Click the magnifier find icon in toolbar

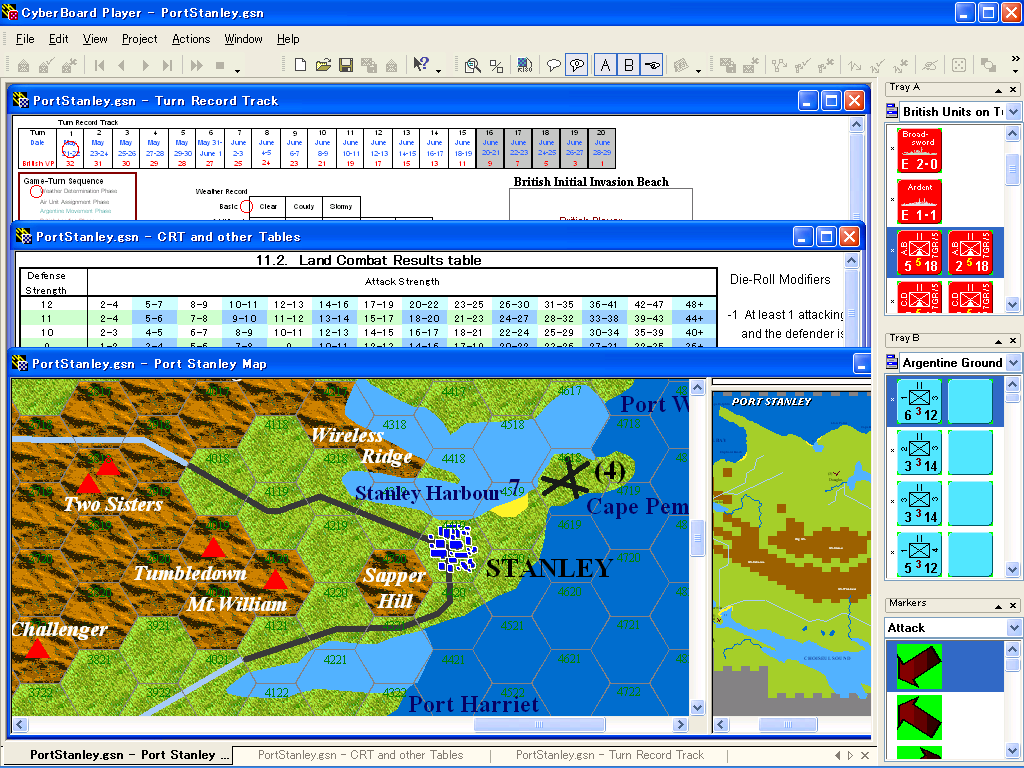coord(472,65)
